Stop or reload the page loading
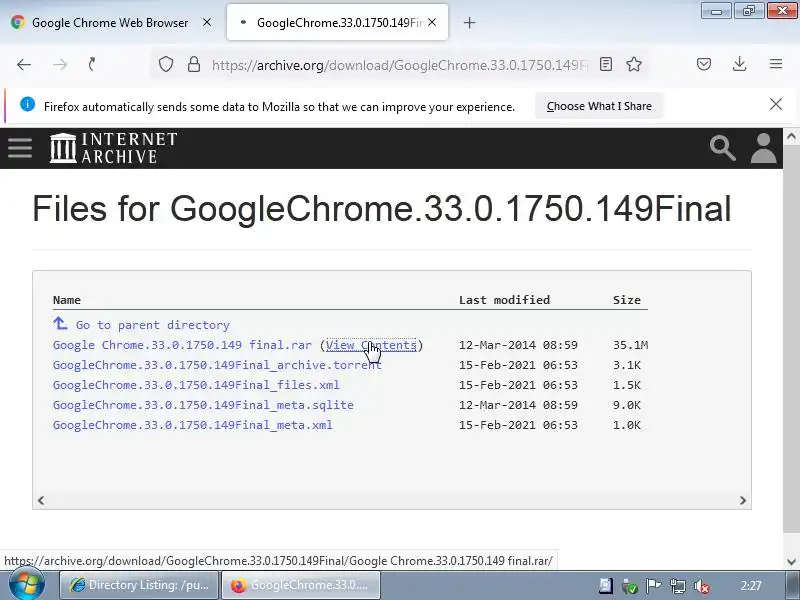 pos(92,64)
